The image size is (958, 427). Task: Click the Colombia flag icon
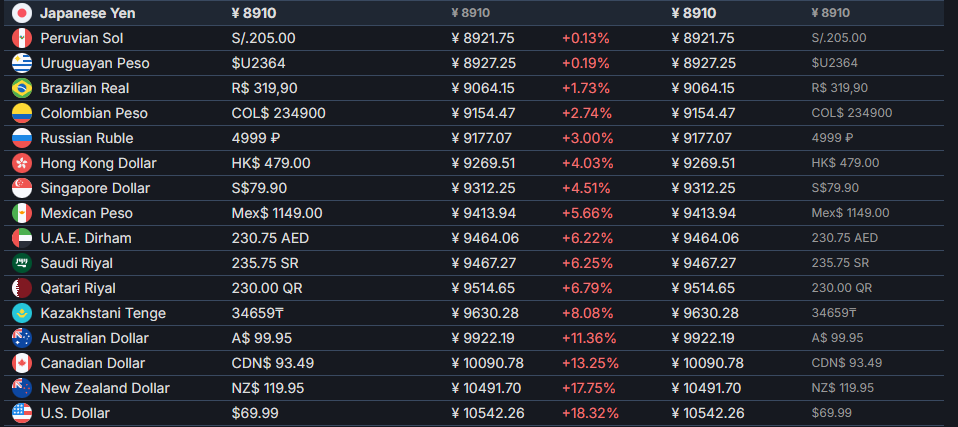click(21, 113)
